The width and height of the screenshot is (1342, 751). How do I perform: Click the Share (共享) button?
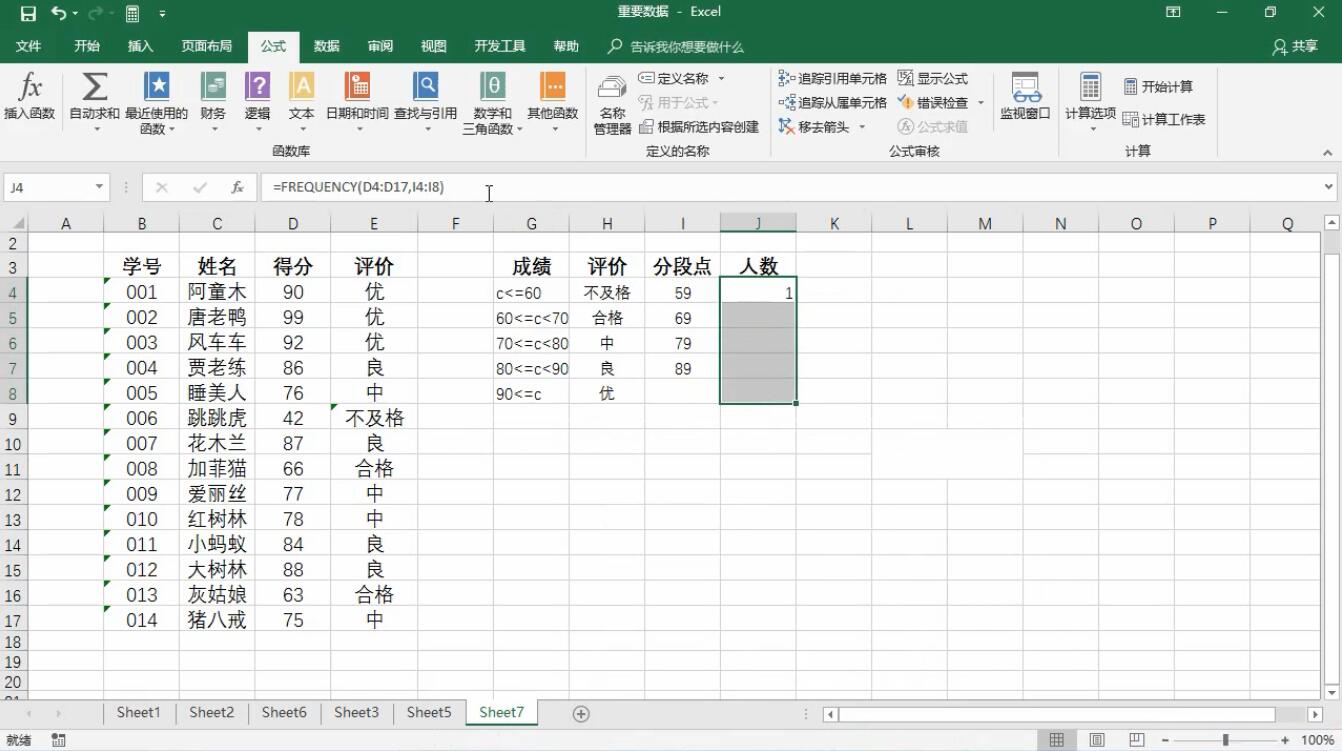(1295, 46)
